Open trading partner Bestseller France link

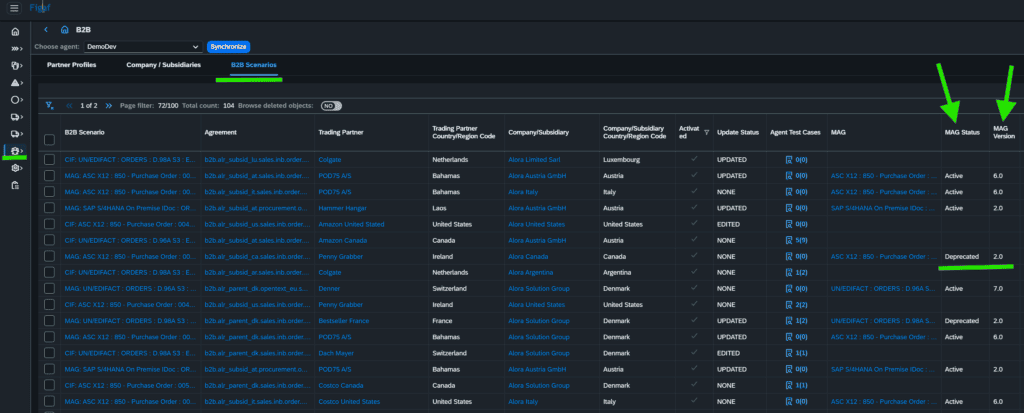coord(344,321)
